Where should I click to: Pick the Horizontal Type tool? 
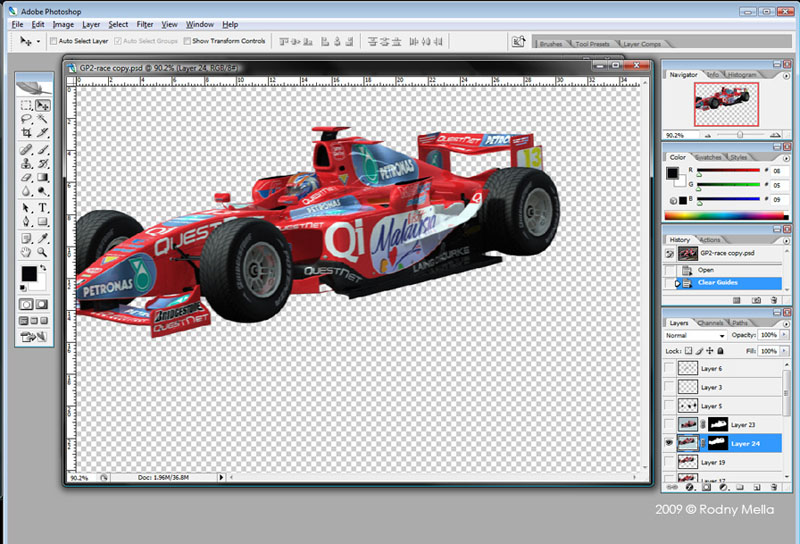(43, 208)
